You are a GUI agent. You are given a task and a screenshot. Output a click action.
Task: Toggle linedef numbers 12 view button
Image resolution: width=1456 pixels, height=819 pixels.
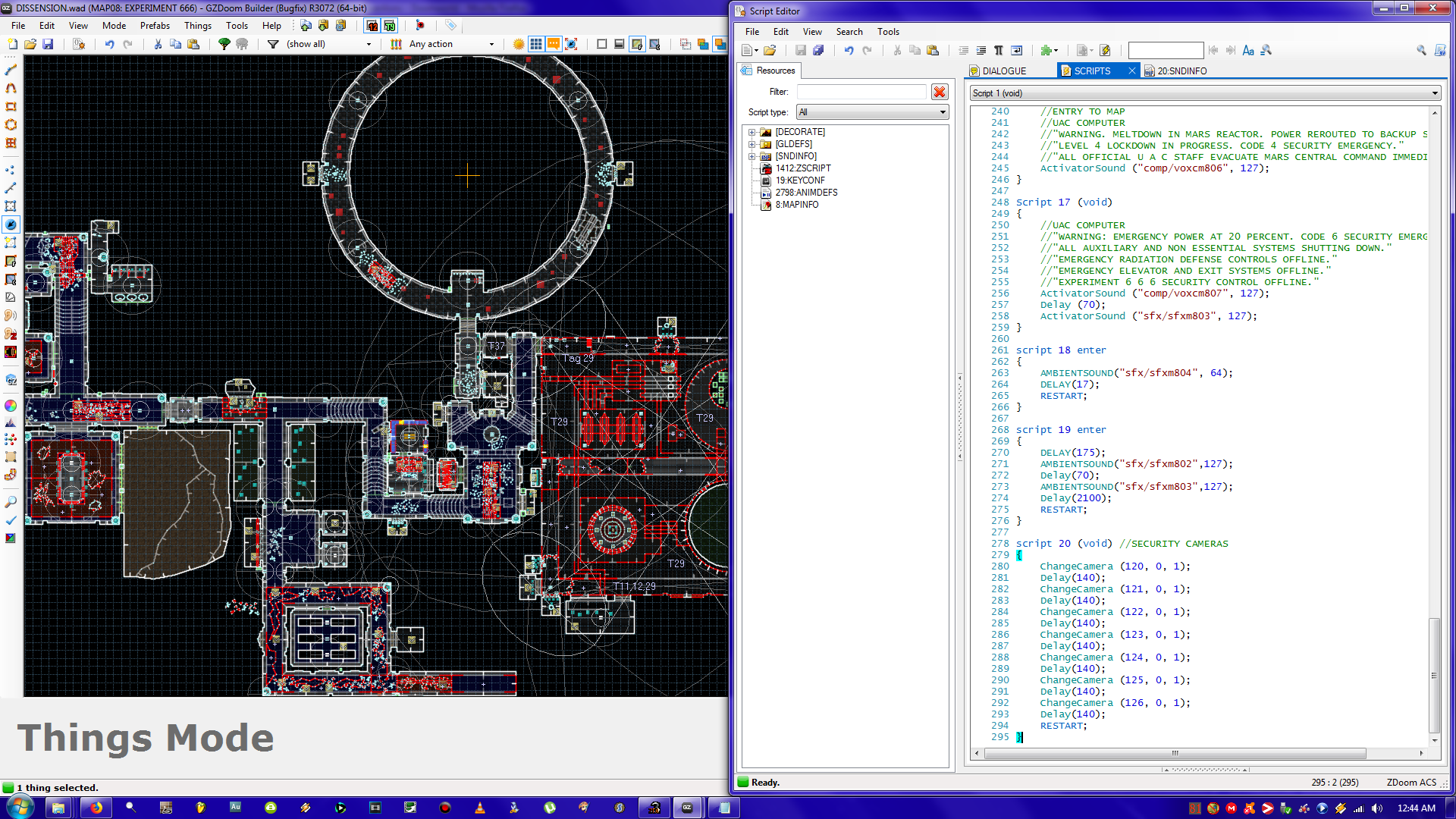tap(372, 25)
